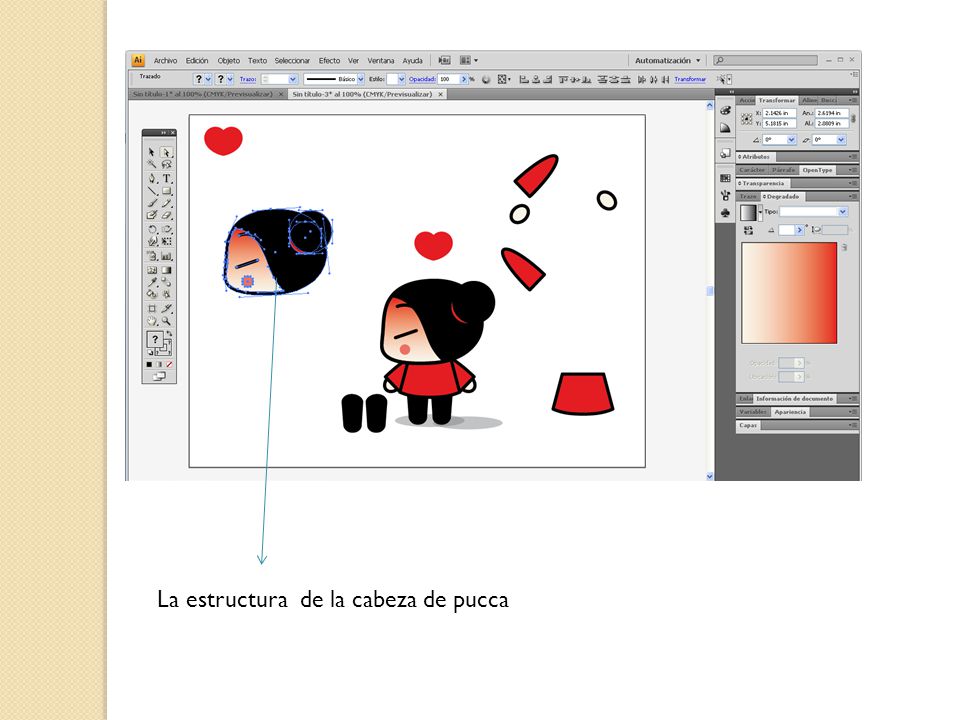Select the Hand tool
The width and height of the screenshot is (960, 720).
[x=152, y=321]
